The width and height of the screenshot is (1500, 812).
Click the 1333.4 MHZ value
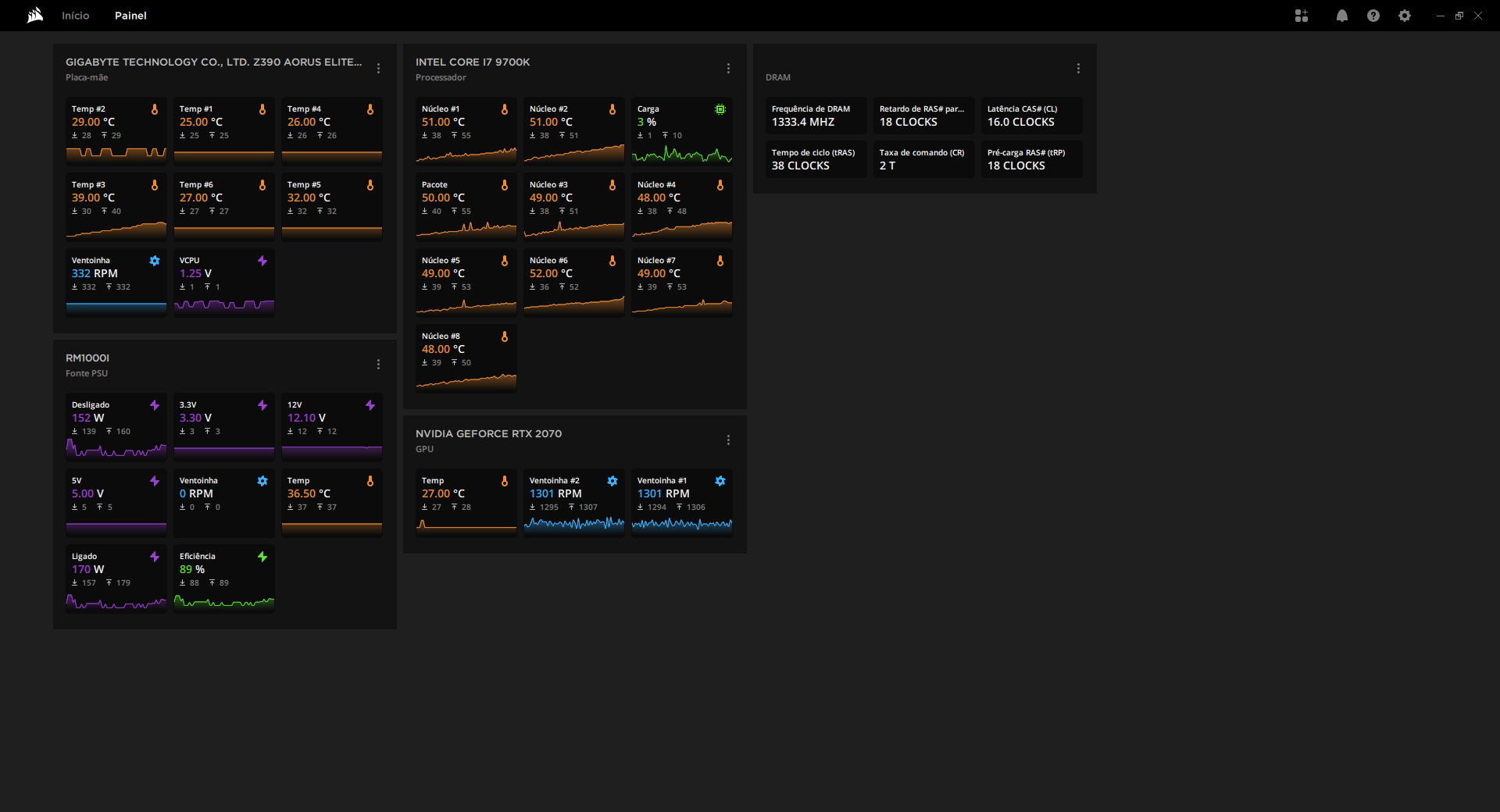tap(803, 122)
